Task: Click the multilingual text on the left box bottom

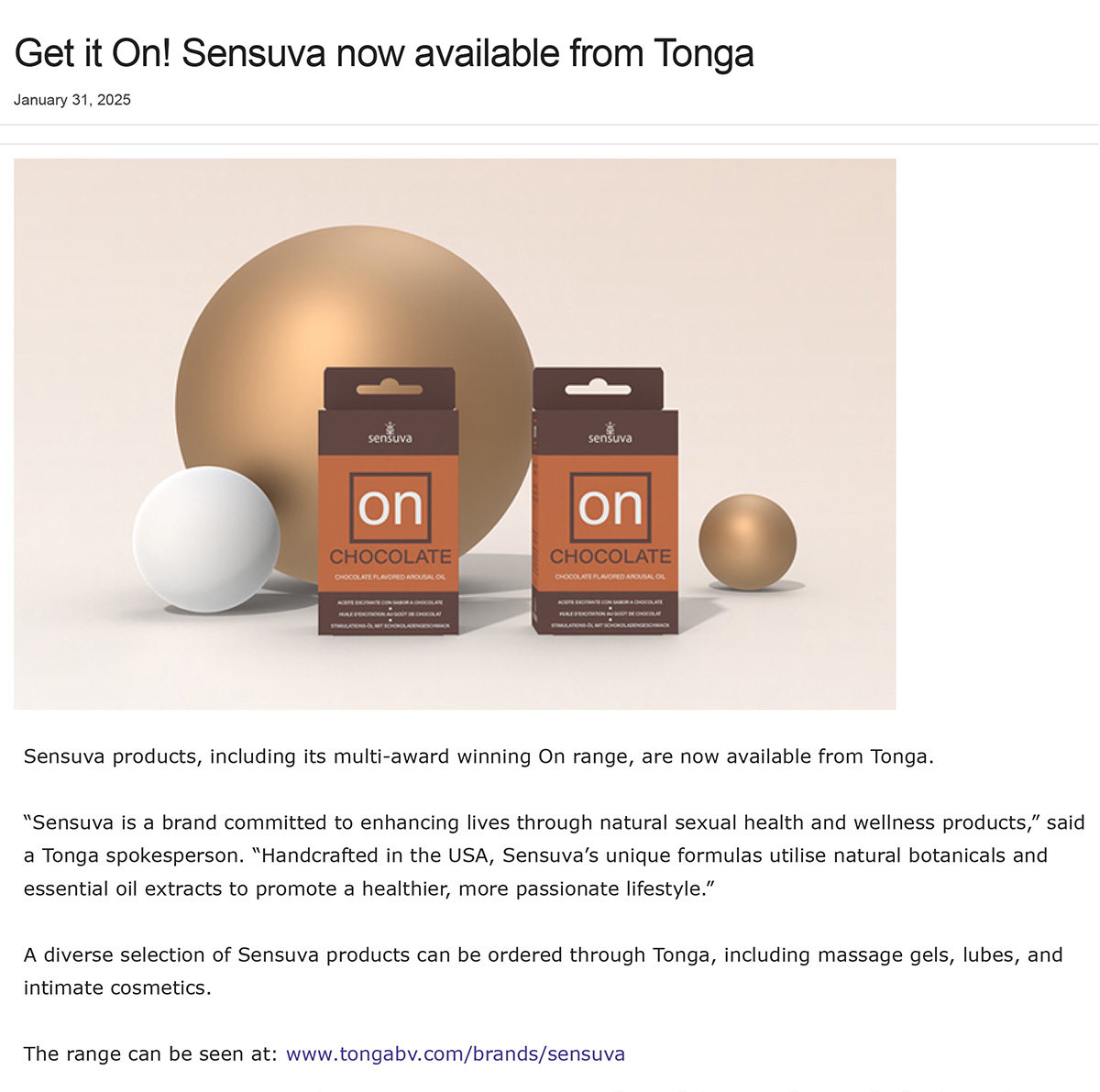Action: (x=390, y=613)
